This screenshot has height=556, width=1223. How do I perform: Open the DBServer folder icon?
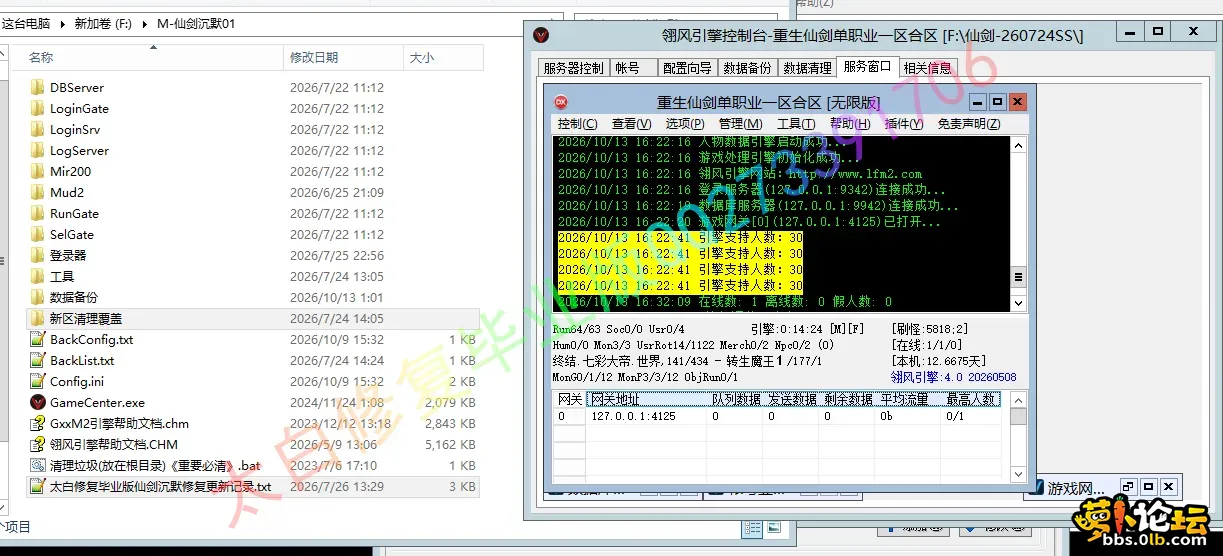(x=37, y=88)
